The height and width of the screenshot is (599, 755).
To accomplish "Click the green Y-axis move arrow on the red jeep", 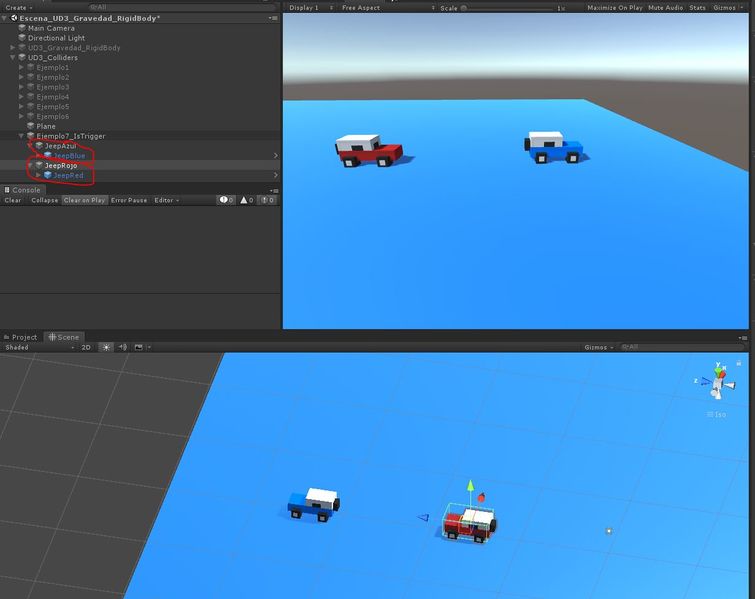I will [x=471, y=486].
